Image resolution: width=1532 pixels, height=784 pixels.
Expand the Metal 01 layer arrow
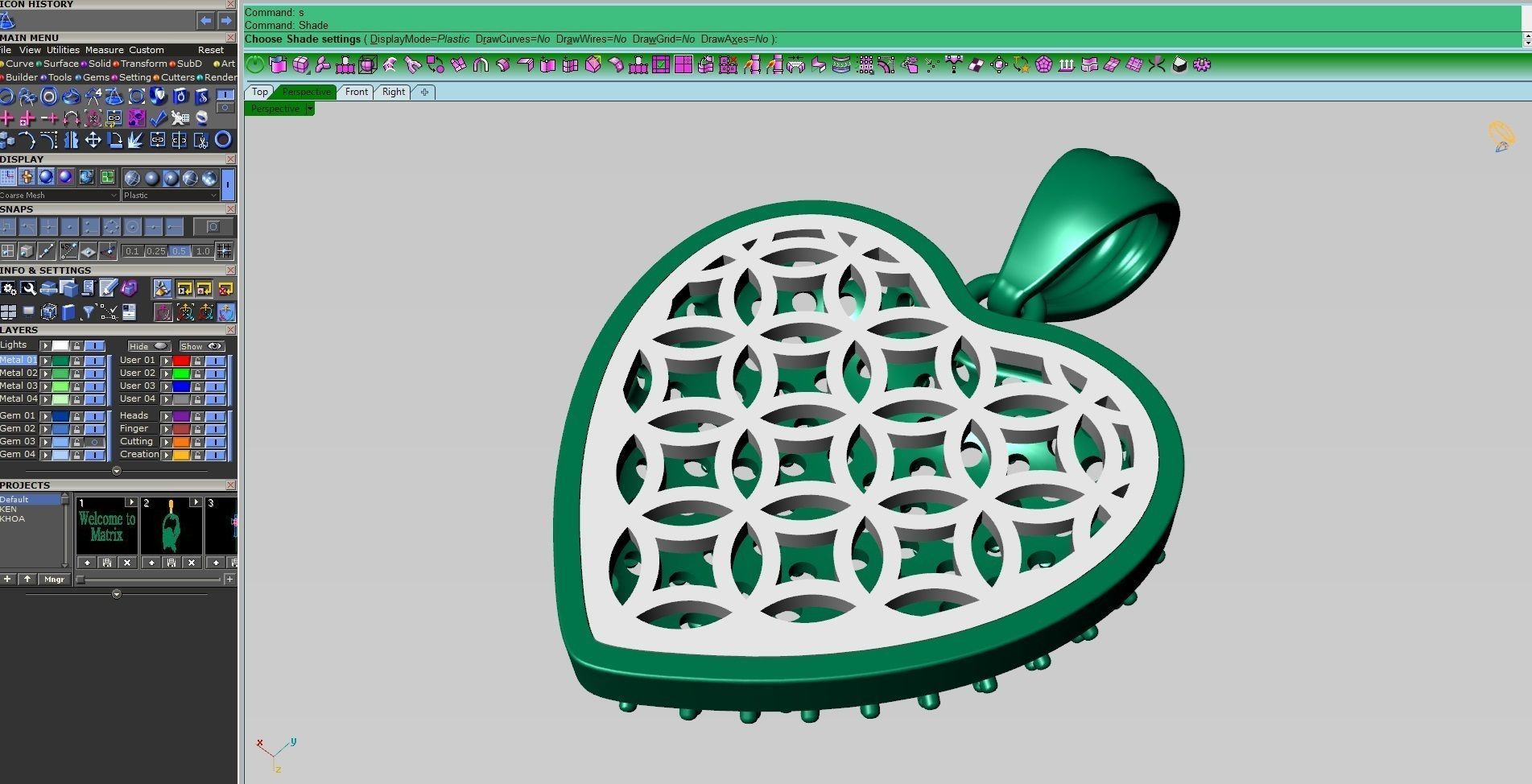tap(46, 361)
